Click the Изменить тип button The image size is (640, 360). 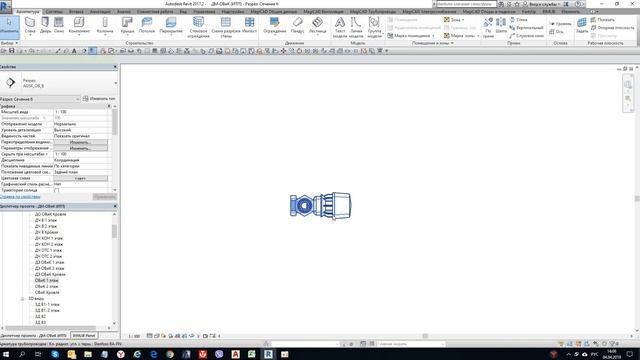(99, 99)
